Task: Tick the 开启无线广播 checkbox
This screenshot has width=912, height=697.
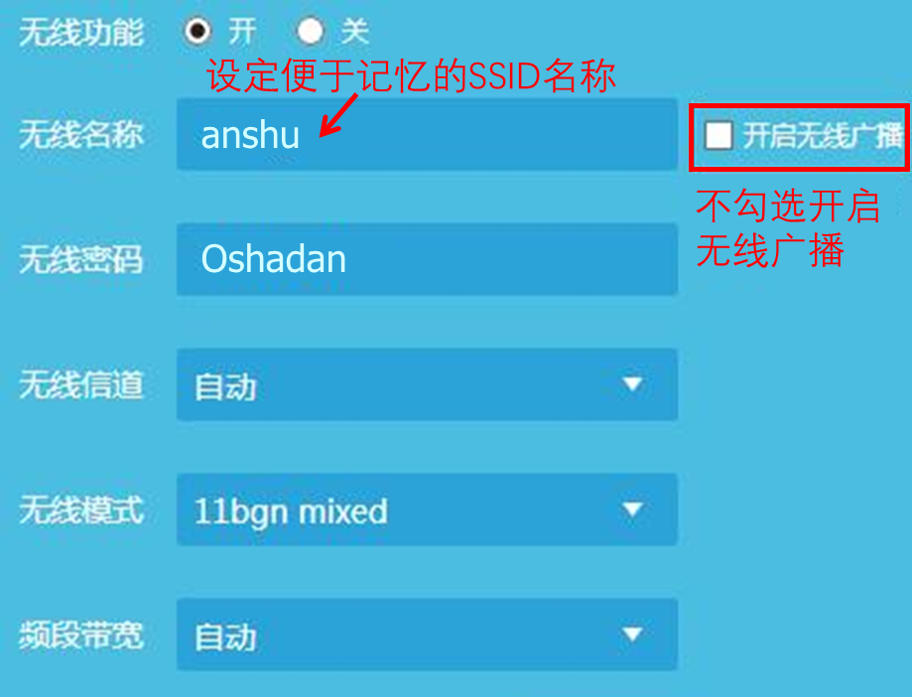Action: pos(718,136)
